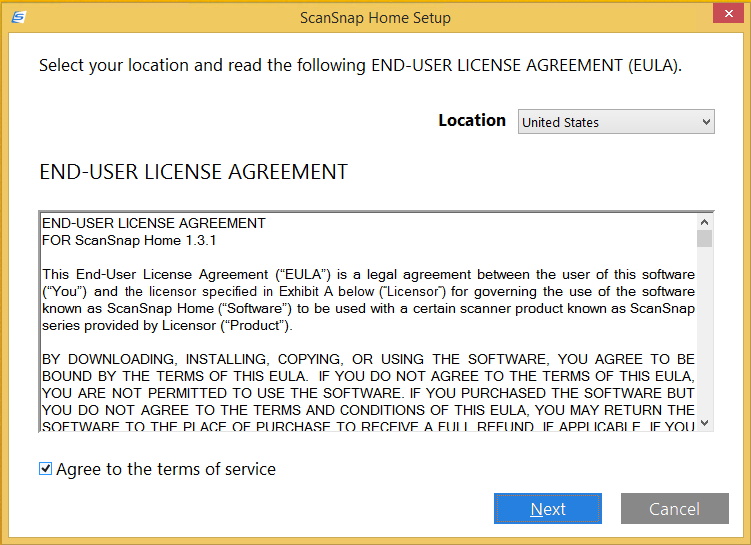This screenshot has width=751, height=545.
Task: Uncheck the Agree to terms checkbox
Action: [x=45, y=469]
